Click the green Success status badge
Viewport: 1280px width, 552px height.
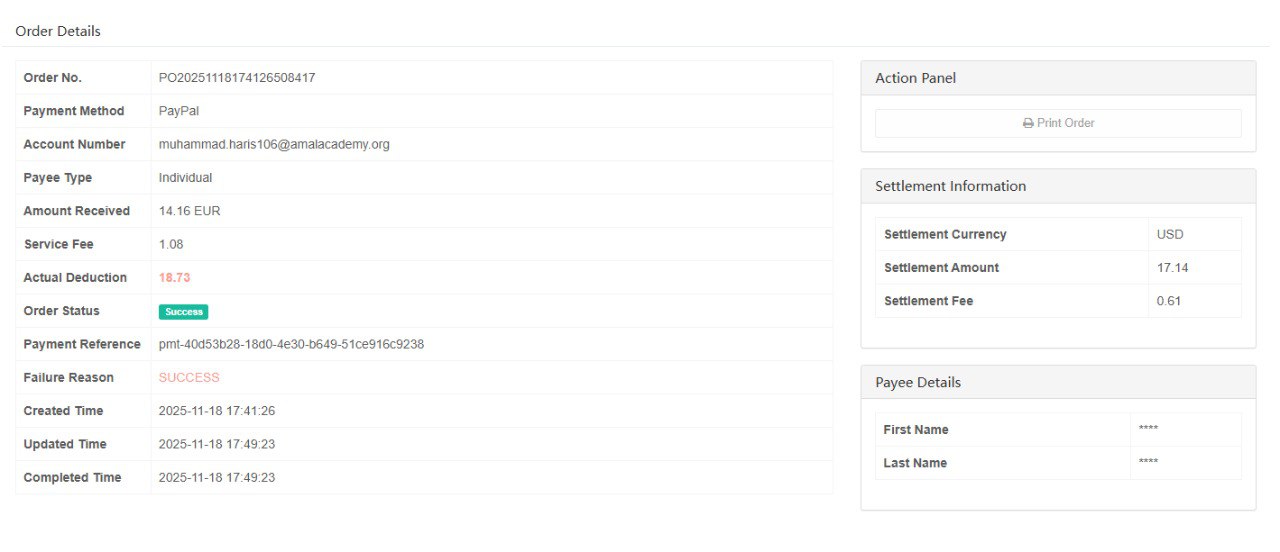click(183, 311)
